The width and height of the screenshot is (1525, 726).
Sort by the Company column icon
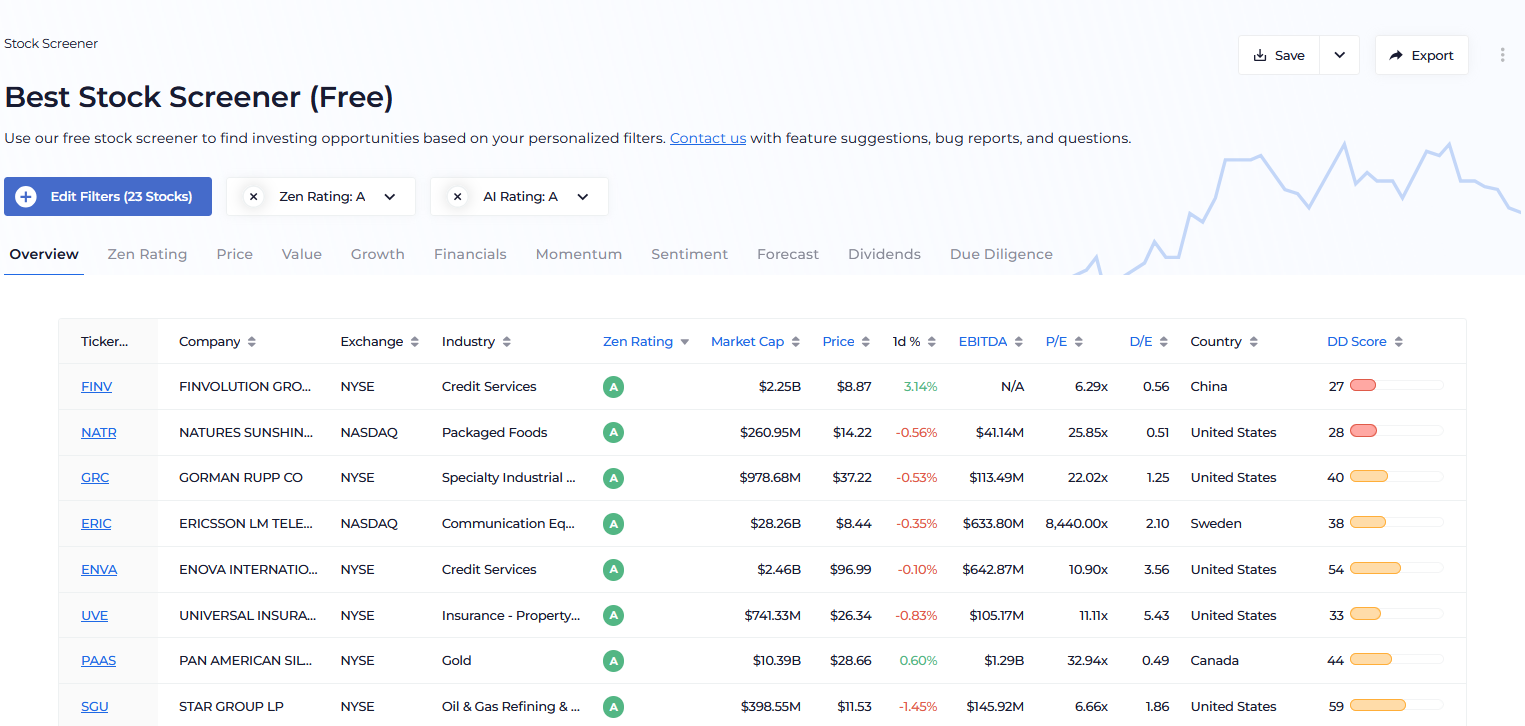click(x=252, y=342)
